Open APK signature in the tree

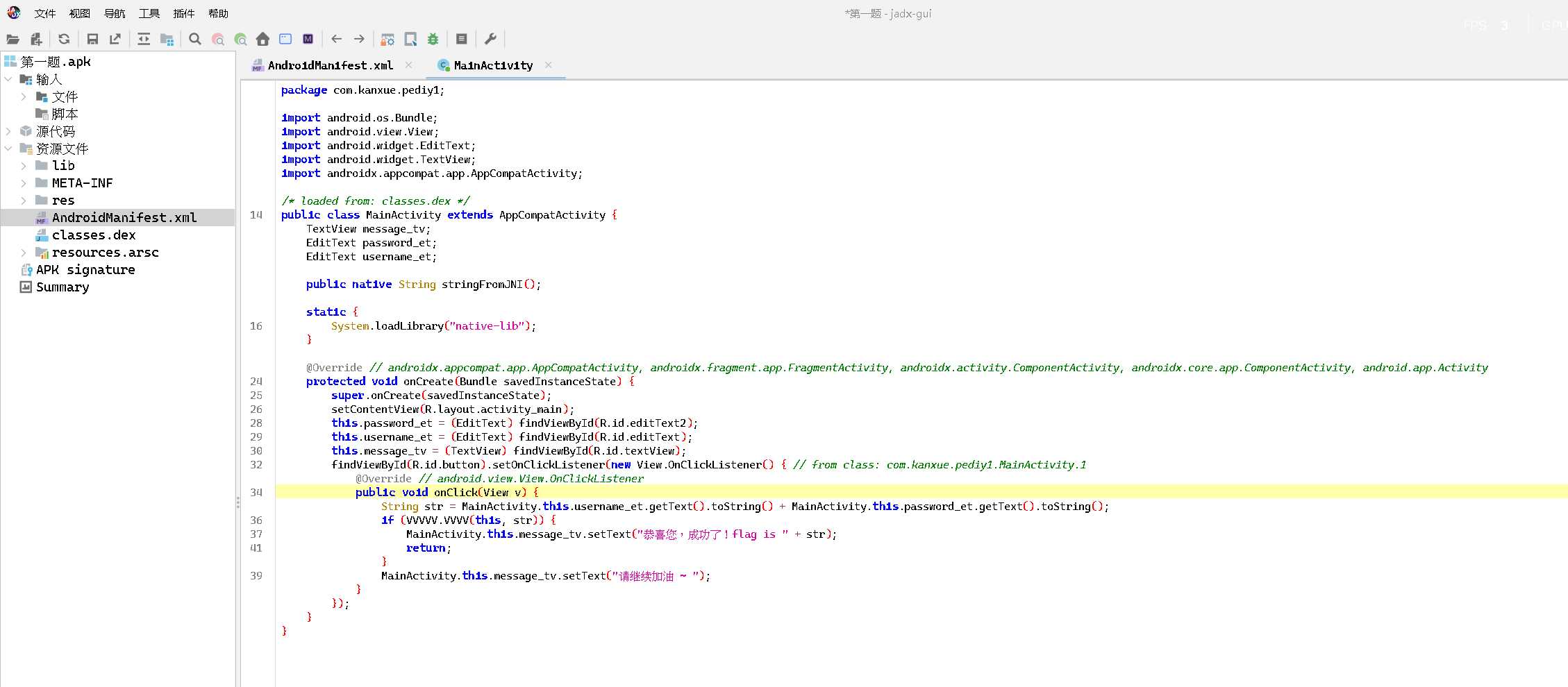coord(85,270)
